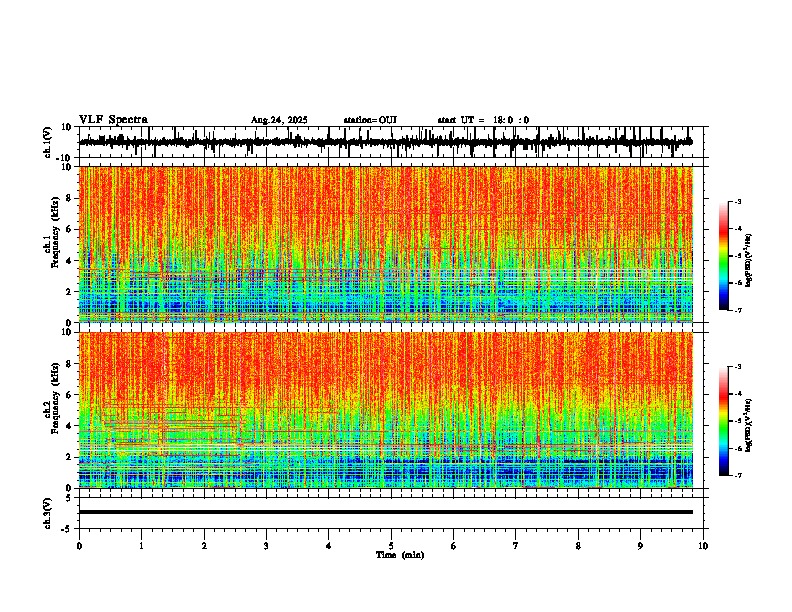The width and height of the screenshot is (792, 612).
Task: Click the "station=OUI" header text
Action: click(x=370, y=120)
